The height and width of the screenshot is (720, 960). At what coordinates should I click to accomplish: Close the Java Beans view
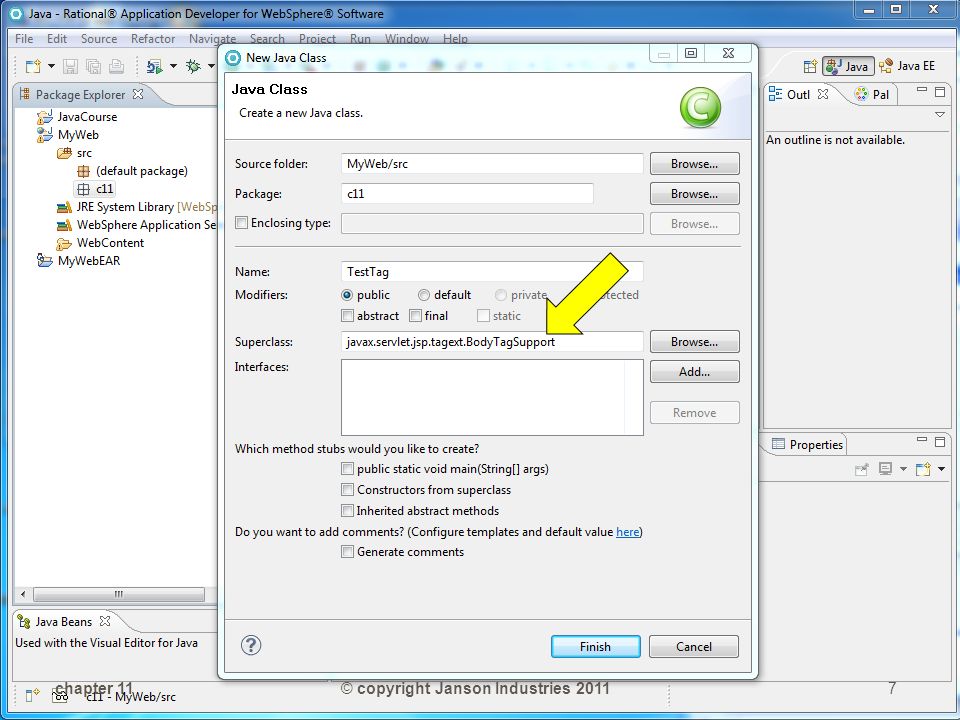point(105,621)
